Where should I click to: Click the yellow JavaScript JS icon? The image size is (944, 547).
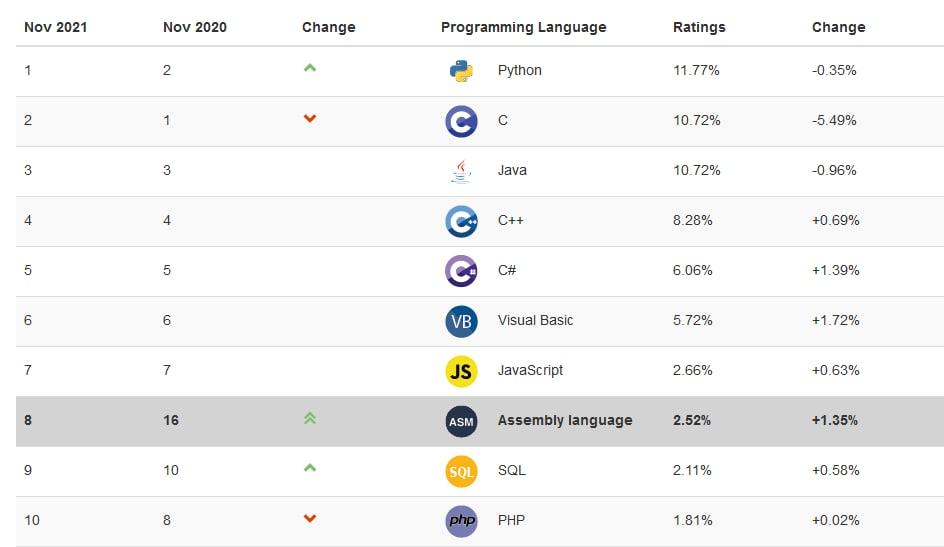[461, 371]
